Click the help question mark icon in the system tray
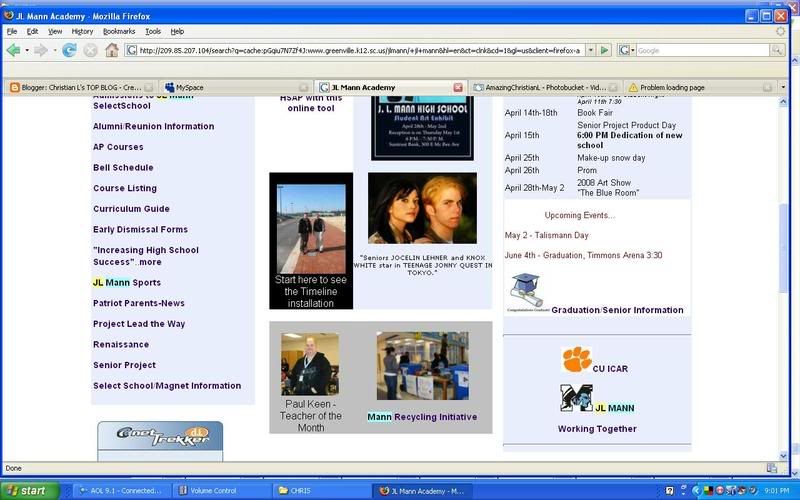Viewport: 800px width, 500px height. pos(670,491)
